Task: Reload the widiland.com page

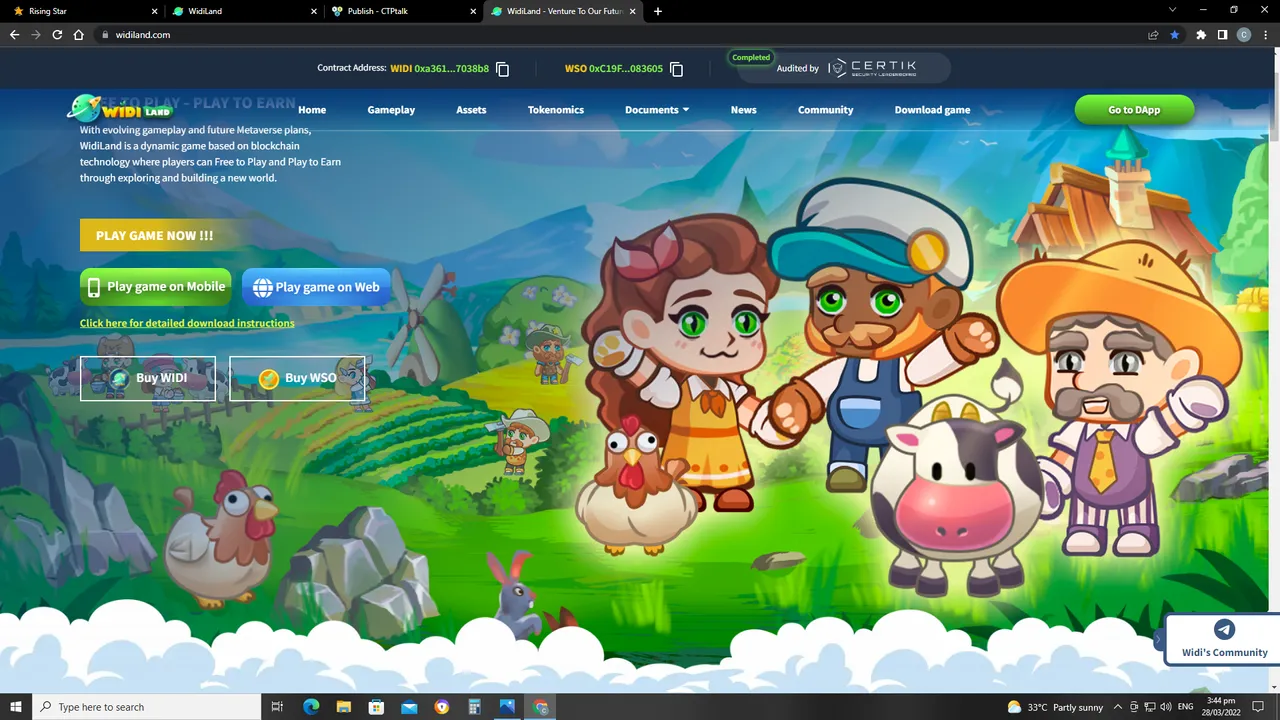Action: 57,34
